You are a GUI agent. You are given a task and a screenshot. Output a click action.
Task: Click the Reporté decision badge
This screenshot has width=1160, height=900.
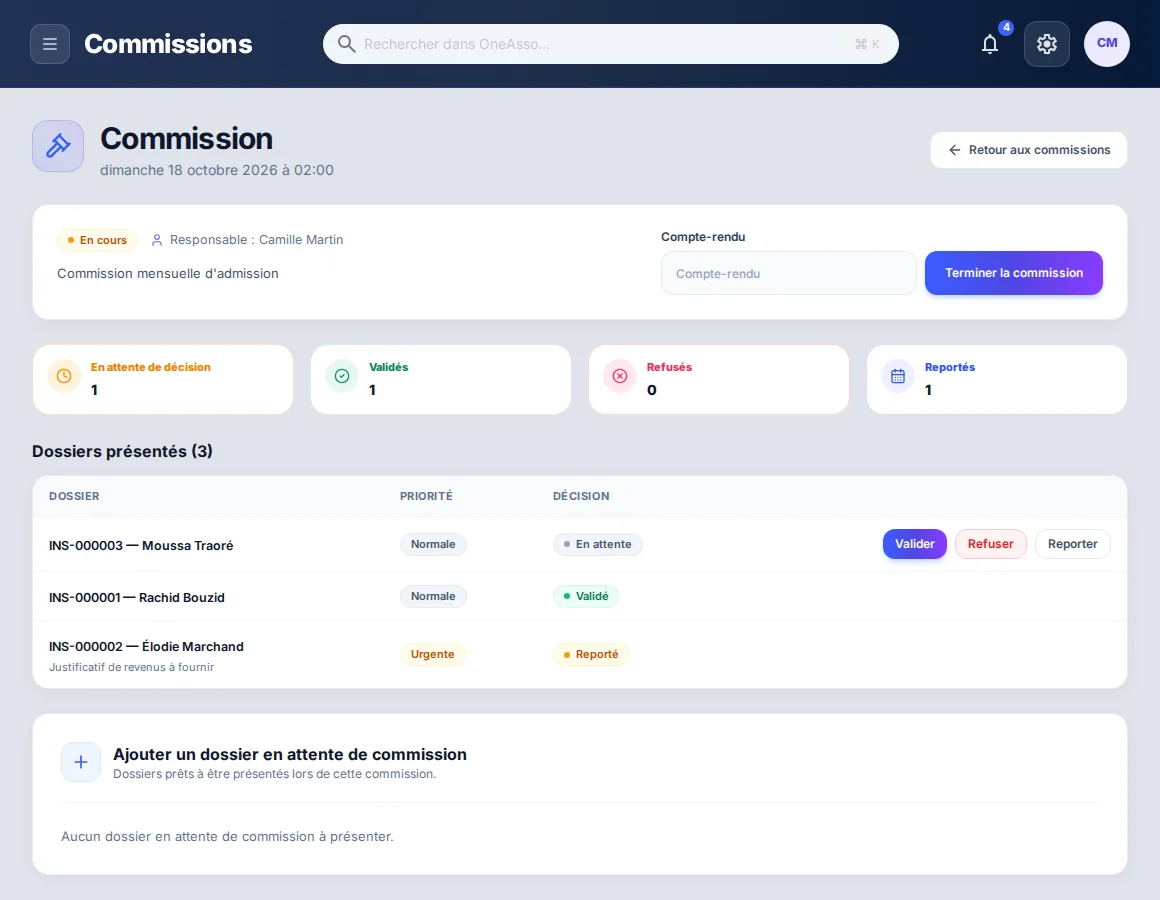(x=591, y=654)
